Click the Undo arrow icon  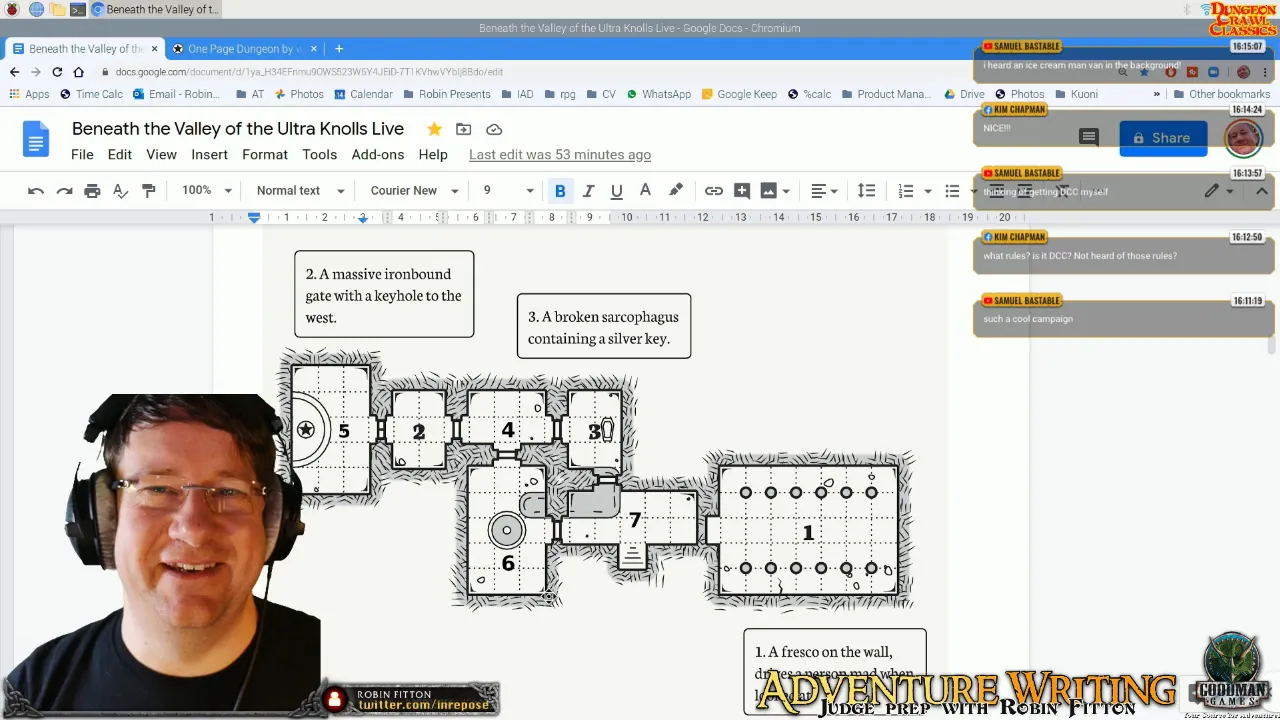[36, 190]
